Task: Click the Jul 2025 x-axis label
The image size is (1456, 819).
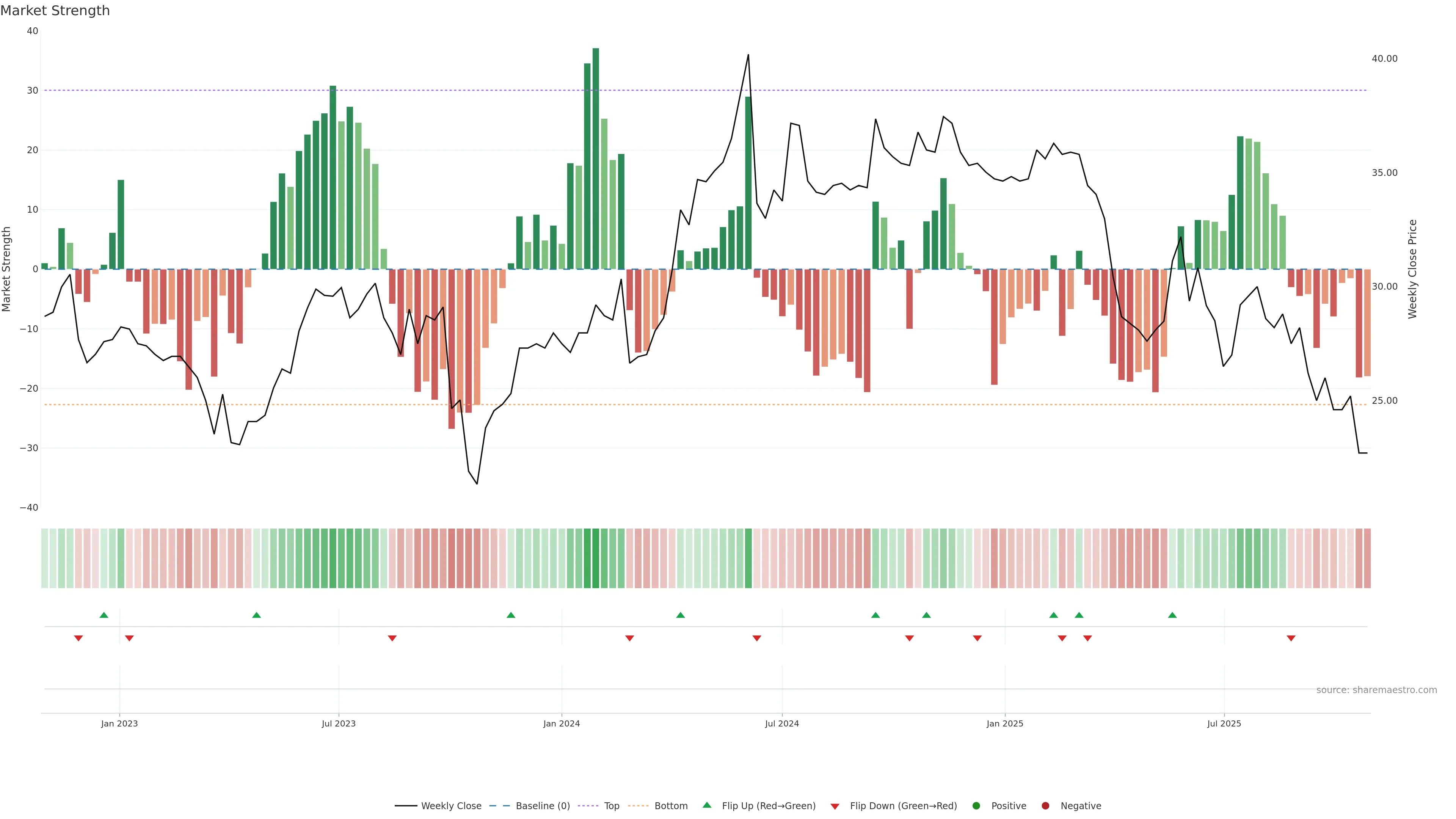Action: tap(1224, 723)
